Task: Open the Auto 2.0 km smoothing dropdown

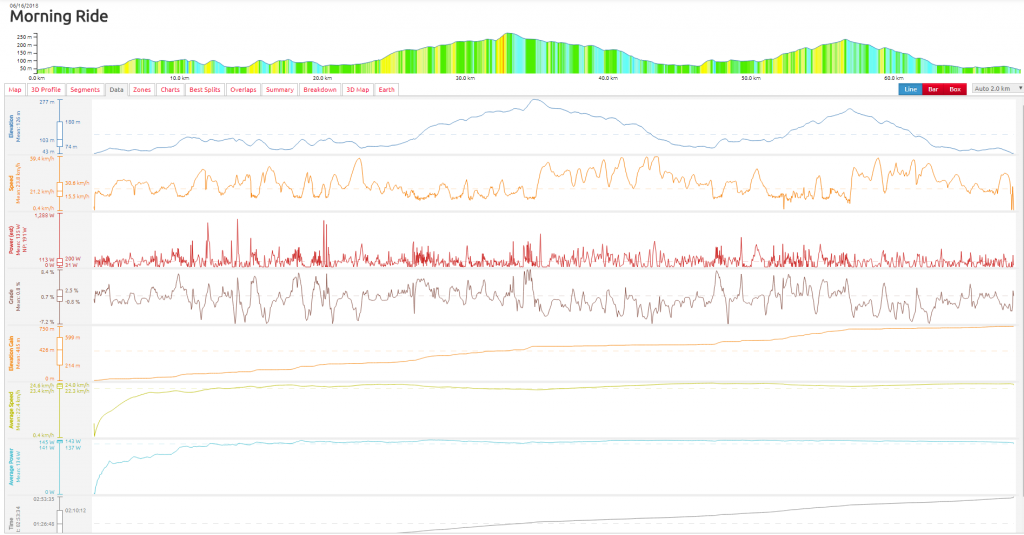Action: coord(996,89)
